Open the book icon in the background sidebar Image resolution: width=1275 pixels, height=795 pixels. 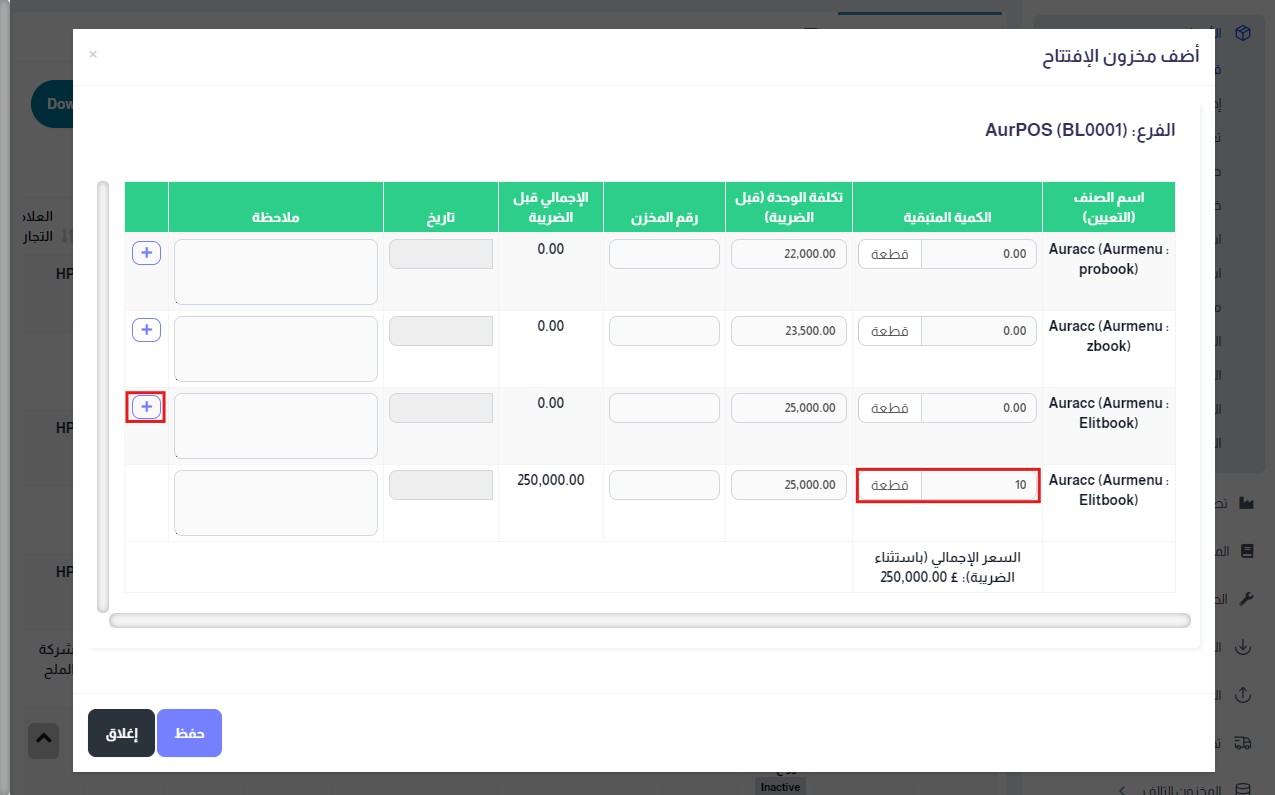pyautogui.click(x=1246, y=551)
